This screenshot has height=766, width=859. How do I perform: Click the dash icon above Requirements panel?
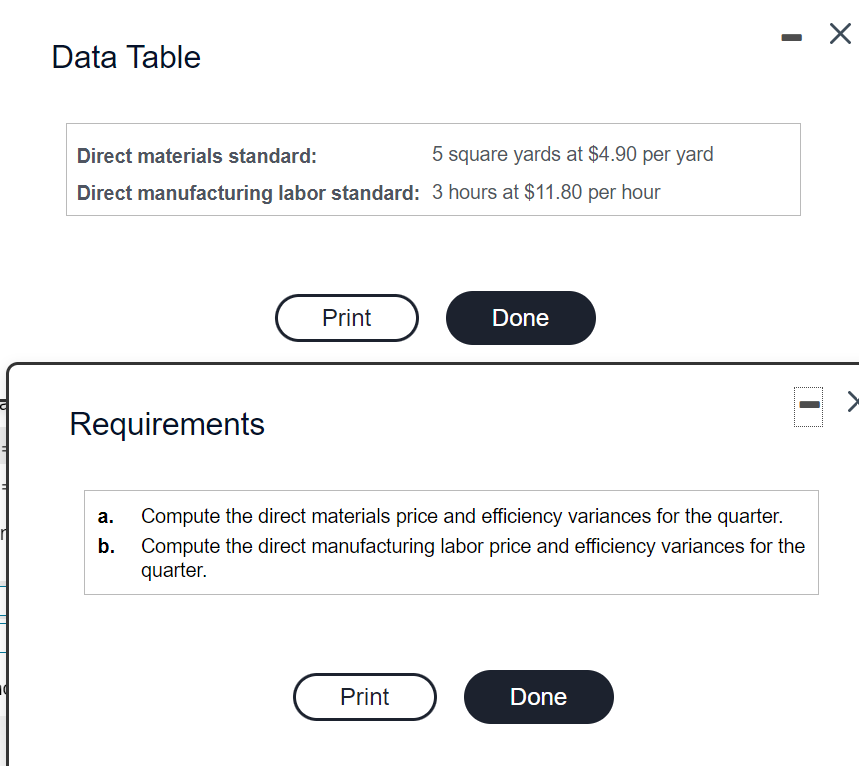point(807,406)
